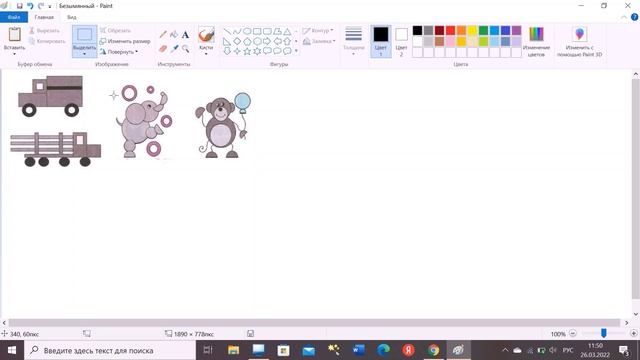Viewport: 640px width, 360px height.
Task: Activate Color 1 (Цвет 1) swatch
Action: point(381,42)
